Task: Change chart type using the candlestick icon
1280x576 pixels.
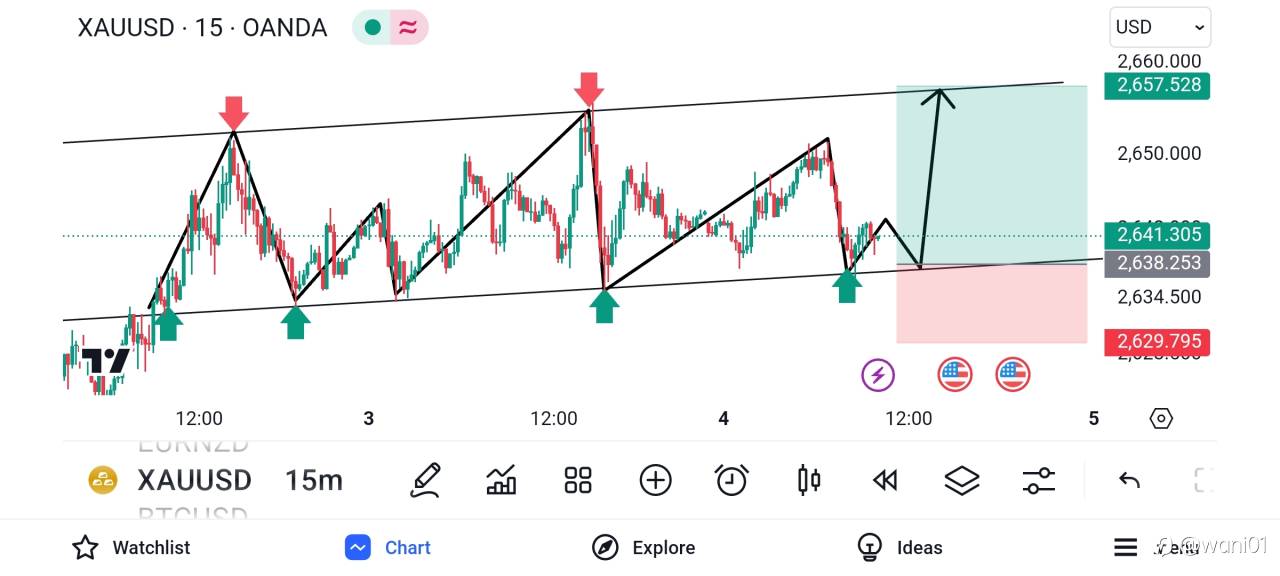Action: pos(809,480)
